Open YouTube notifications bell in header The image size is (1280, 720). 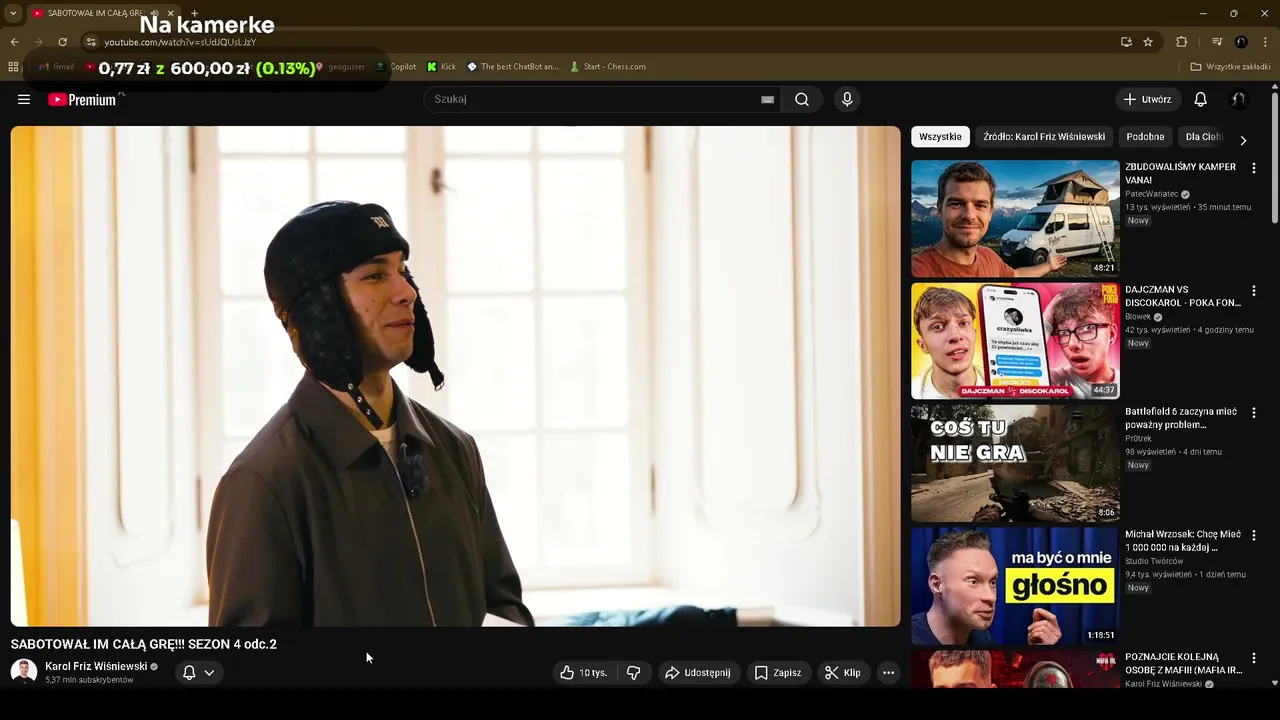(1201, 99)
